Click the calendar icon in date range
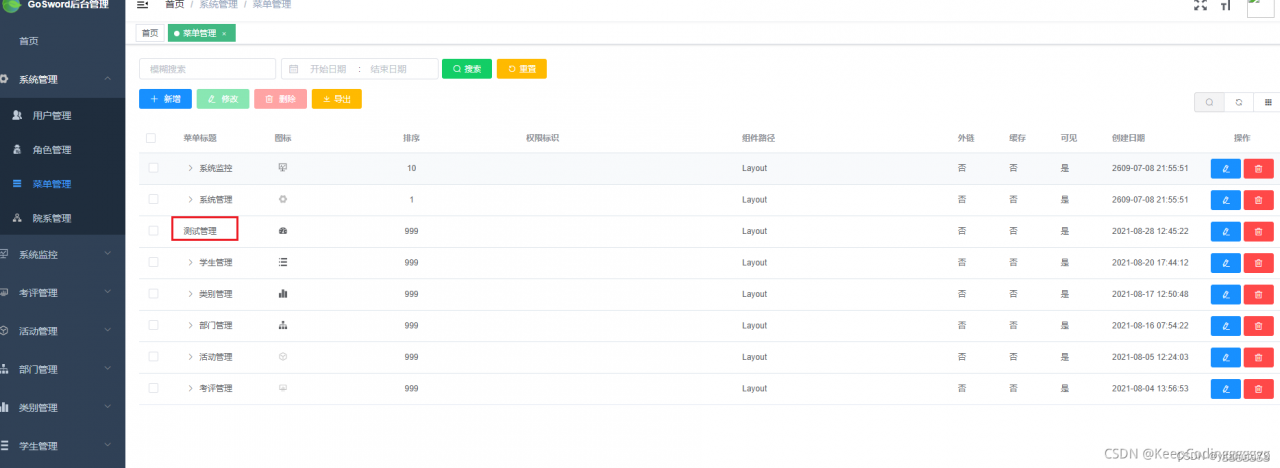This screenshot has width=1280, height=468. pos(294,69)
